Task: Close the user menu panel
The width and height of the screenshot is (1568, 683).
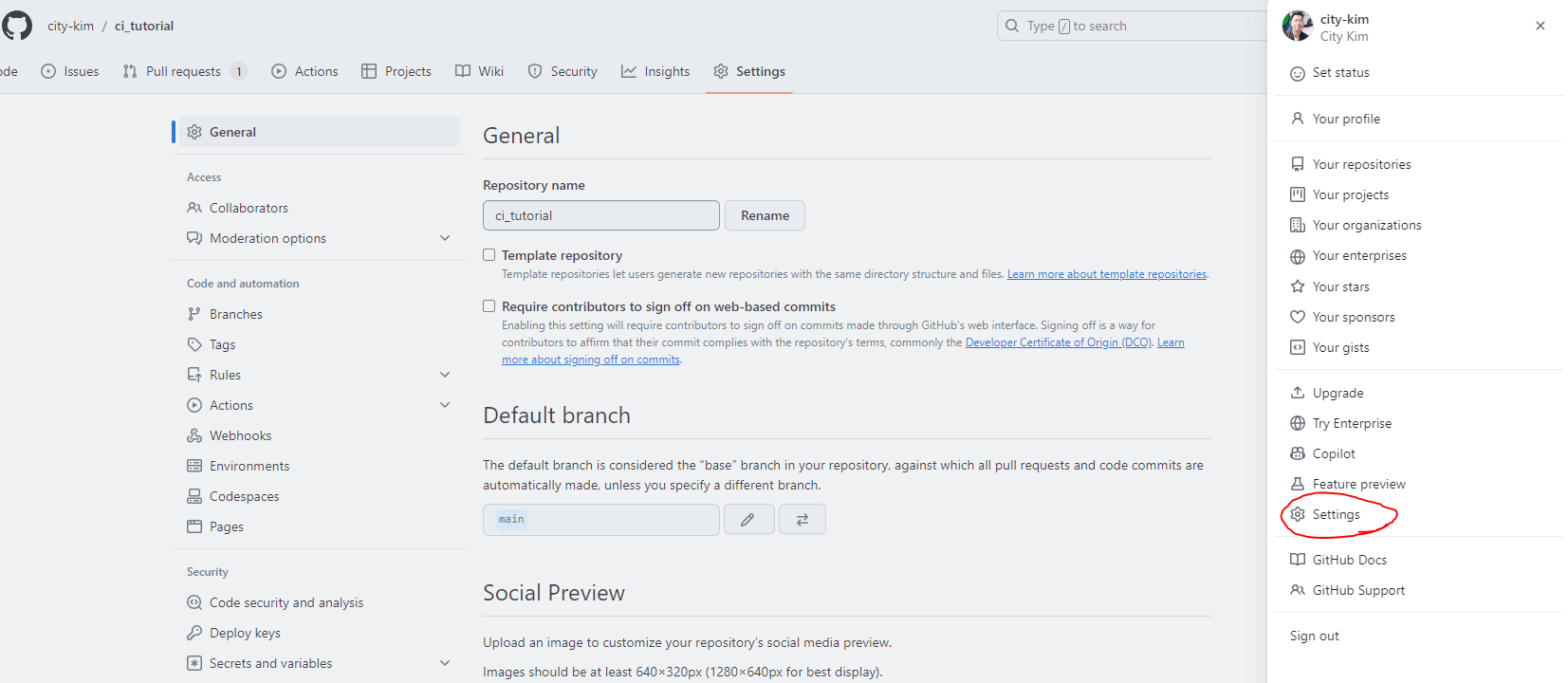Action: tap(1540, 26)
